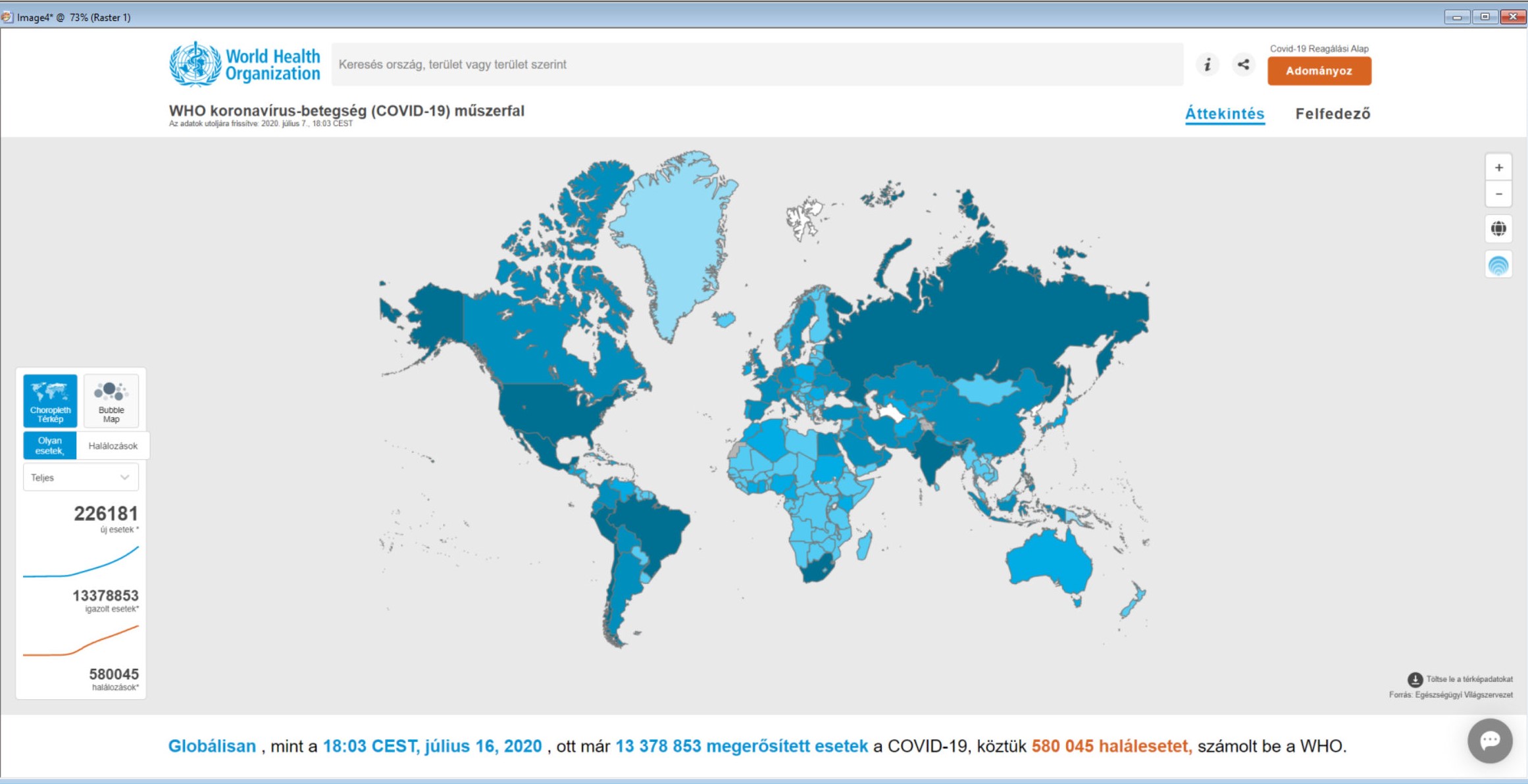The width and height of the screenshot is (1528, 784).
Task: Open the Áttekintés tab
Action: 1224,114
